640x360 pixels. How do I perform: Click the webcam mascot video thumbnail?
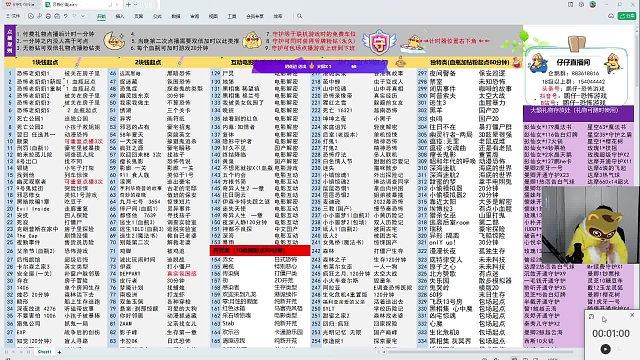coord(590,224)
